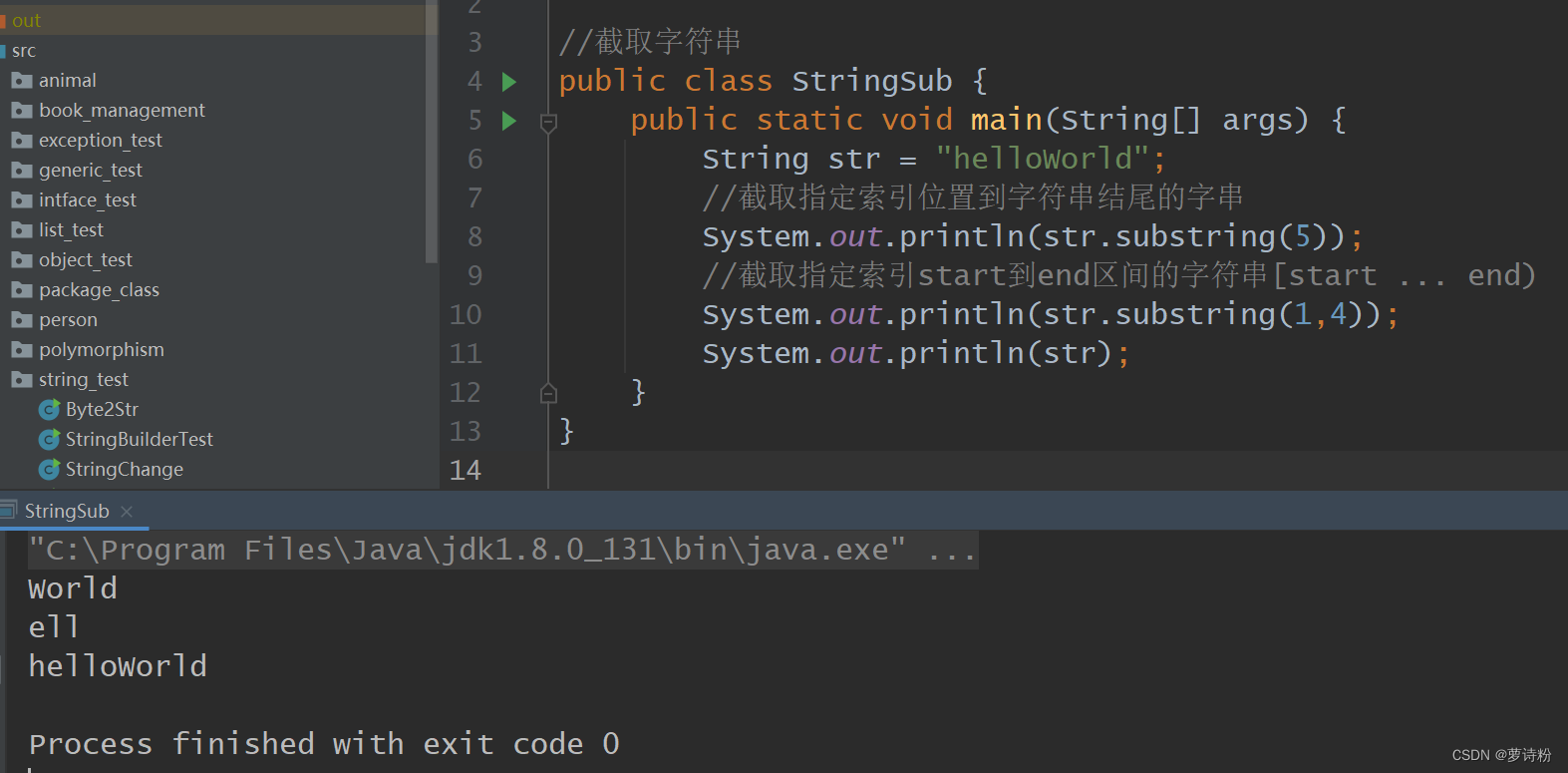
Task: Click the polymorphism folder name
Action: click(x=102, y=349)
